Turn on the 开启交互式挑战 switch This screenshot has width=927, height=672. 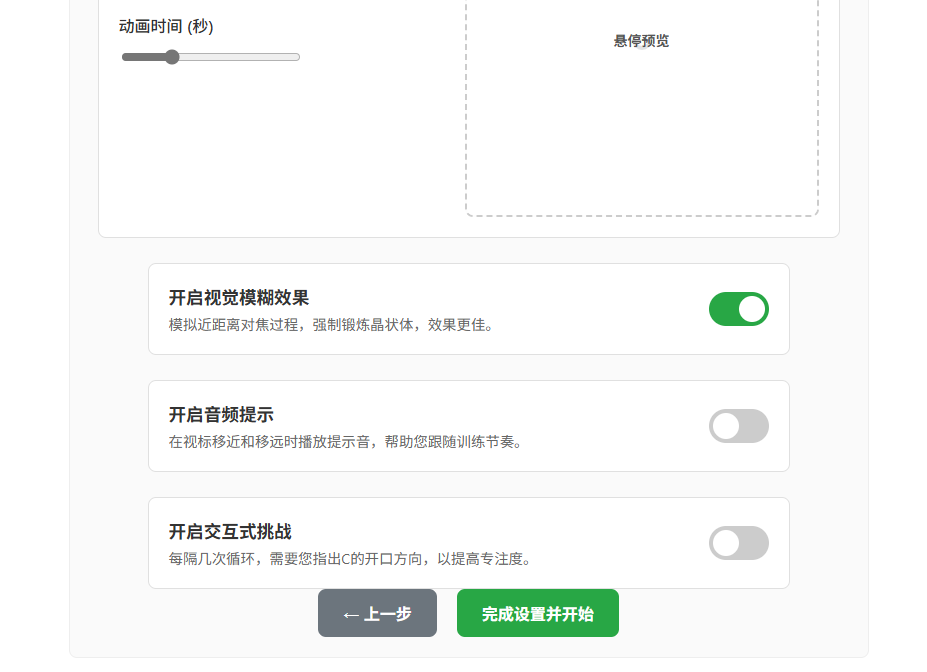[738, 543]
